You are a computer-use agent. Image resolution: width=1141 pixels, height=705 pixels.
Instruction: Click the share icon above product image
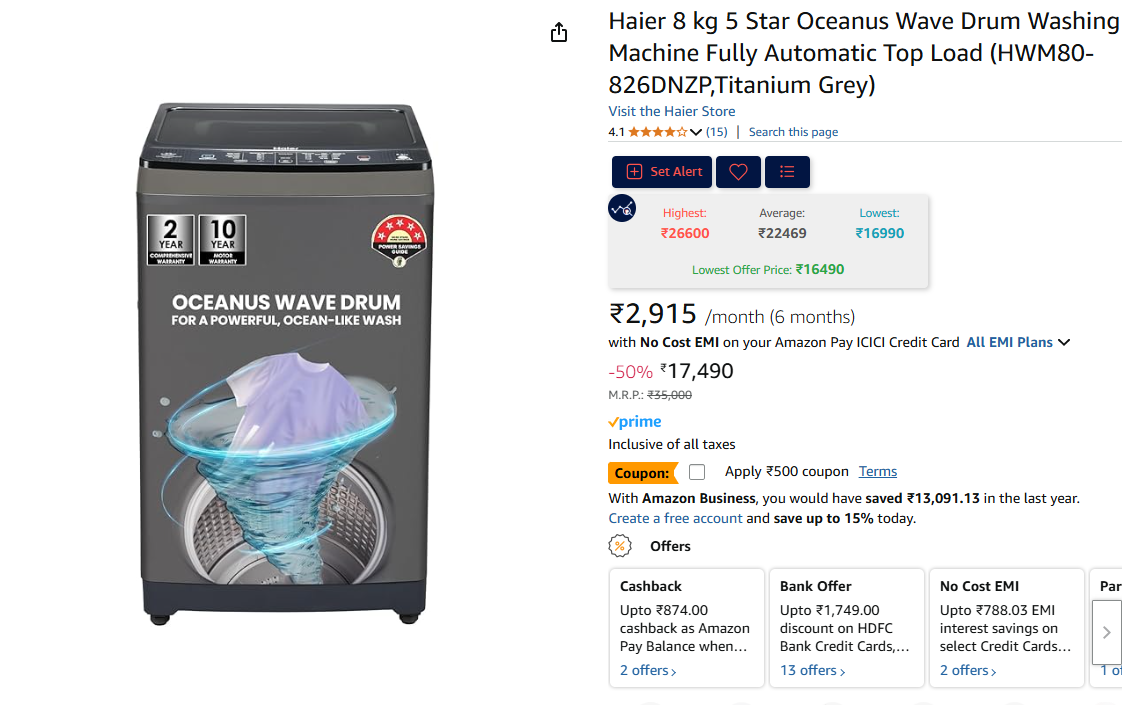coord(559,33)
